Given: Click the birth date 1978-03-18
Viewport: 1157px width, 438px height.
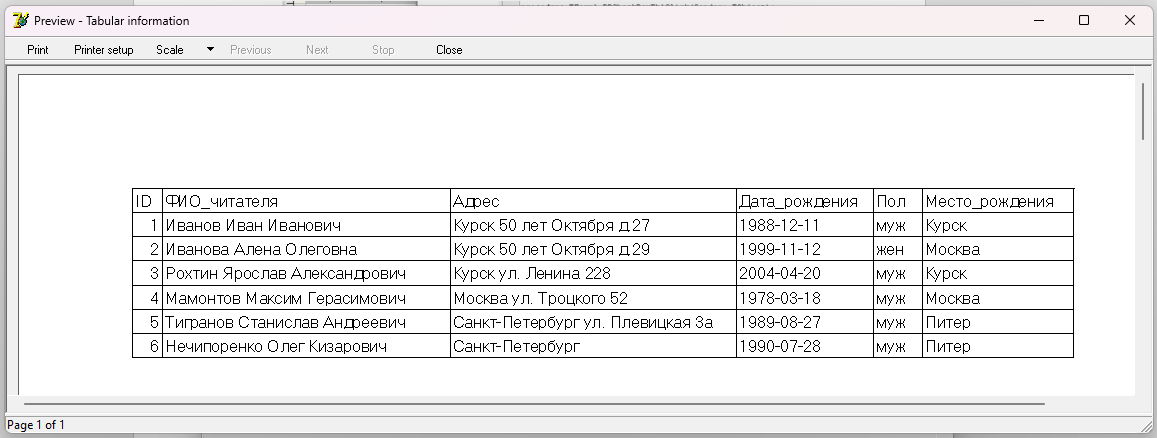Looking at the screenshot, I should point(805,298).
